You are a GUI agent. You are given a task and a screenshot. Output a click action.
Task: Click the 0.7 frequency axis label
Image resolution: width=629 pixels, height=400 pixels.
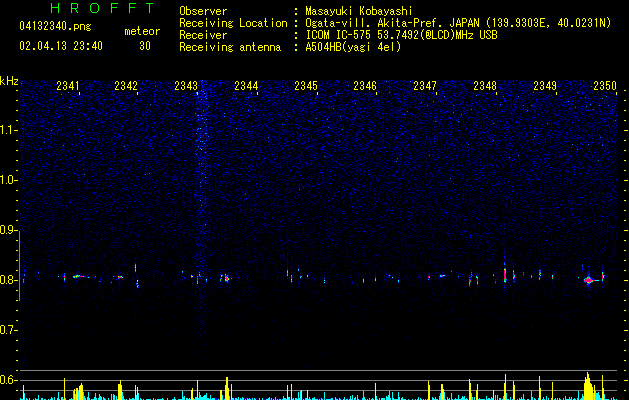pyautogui.click(x=9, y=330)
